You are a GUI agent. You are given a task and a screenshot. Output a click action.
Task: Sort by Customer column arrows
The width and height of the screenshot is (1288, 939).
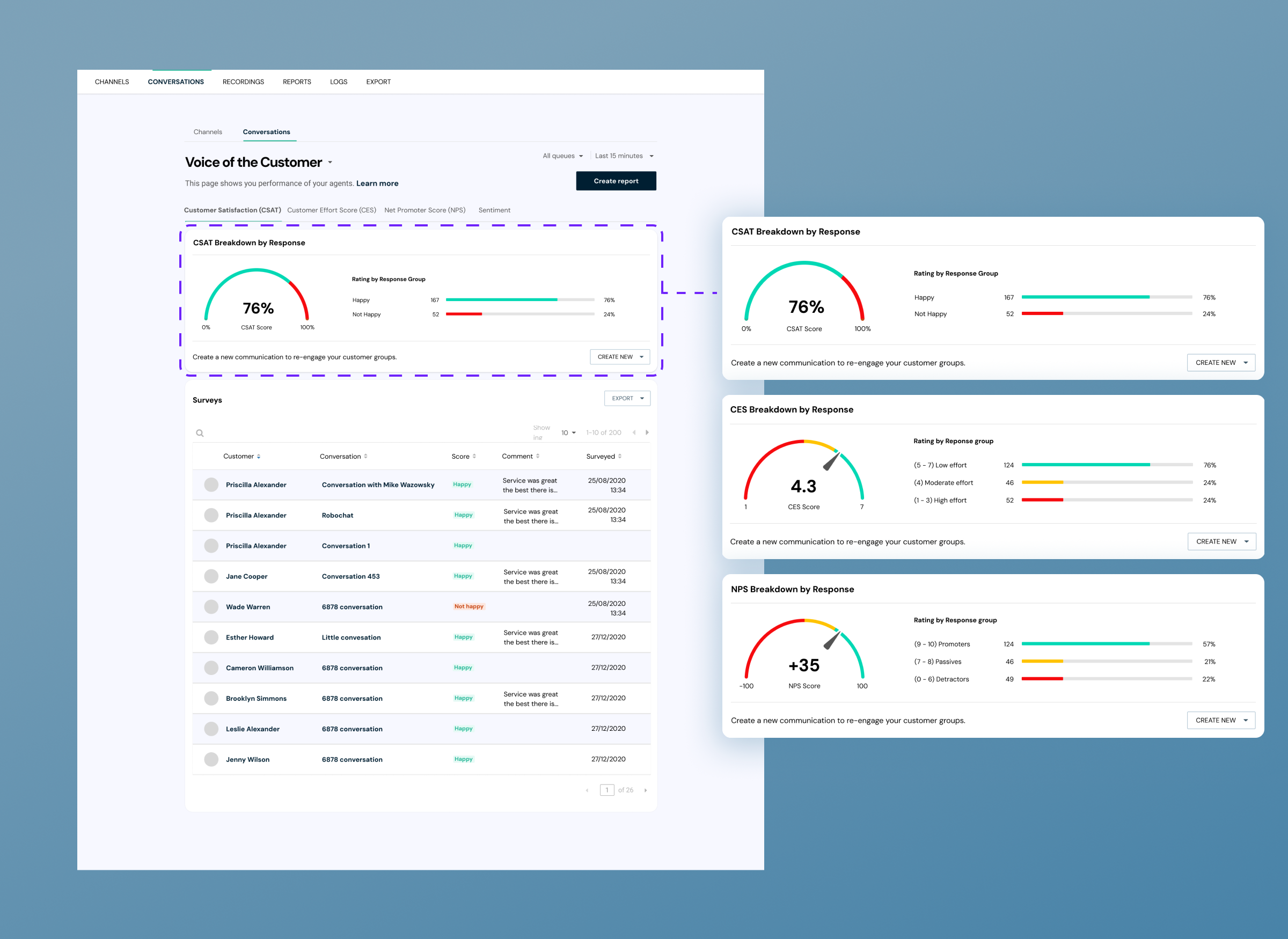[x=259, y=457]
